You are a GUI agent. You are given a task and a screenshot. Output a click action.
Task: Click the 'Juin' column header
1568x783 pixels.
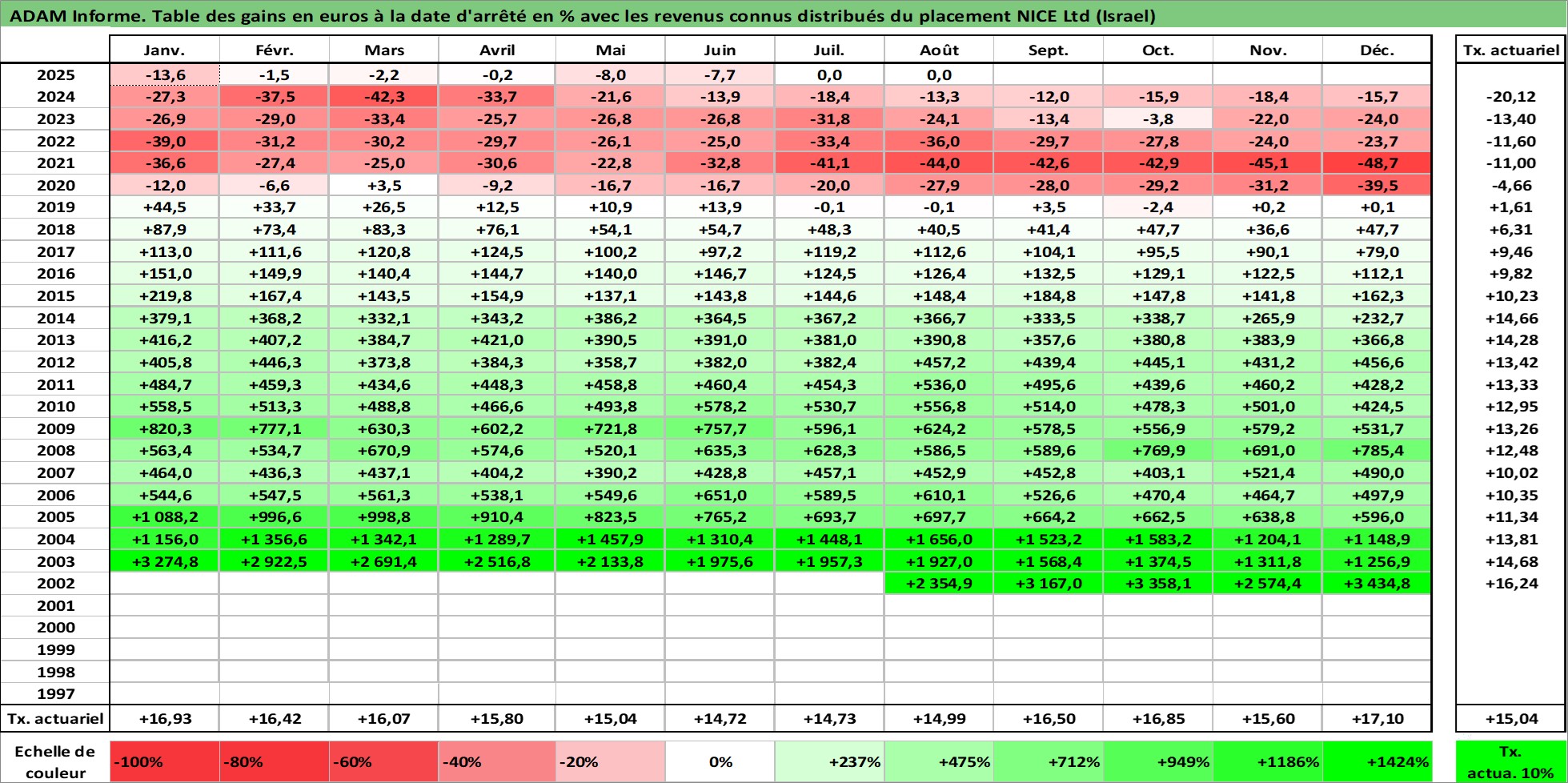(x=720, y=50)
